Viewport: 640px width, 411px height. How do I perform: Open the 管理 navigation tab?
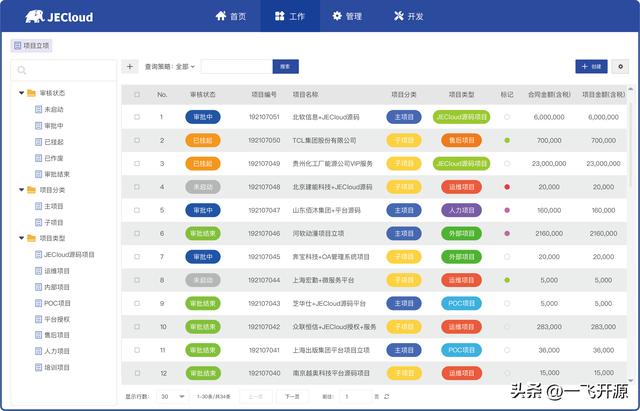coord(347,16)
